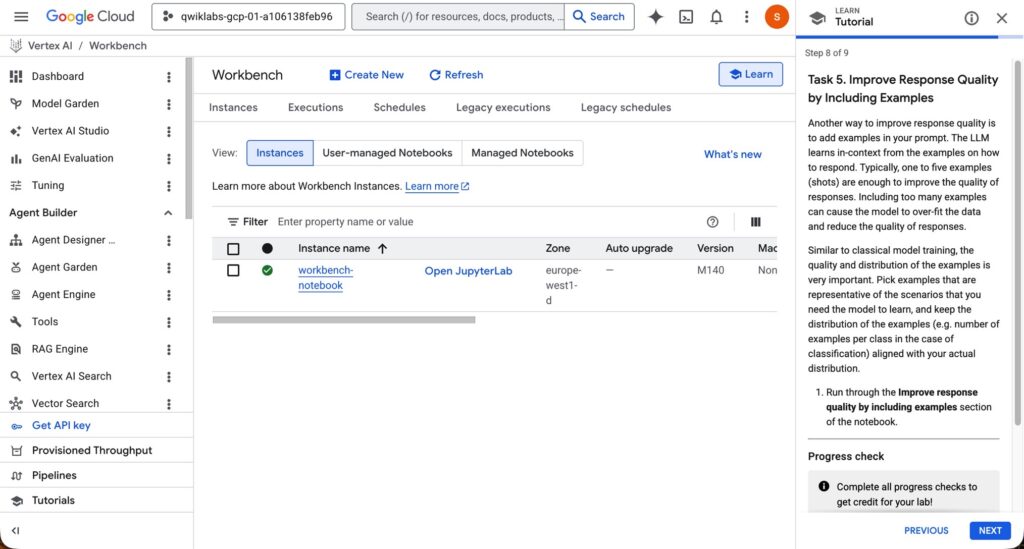Select the Instances view button
Viewport: 1024px width, 549px height.
[280, 153]
